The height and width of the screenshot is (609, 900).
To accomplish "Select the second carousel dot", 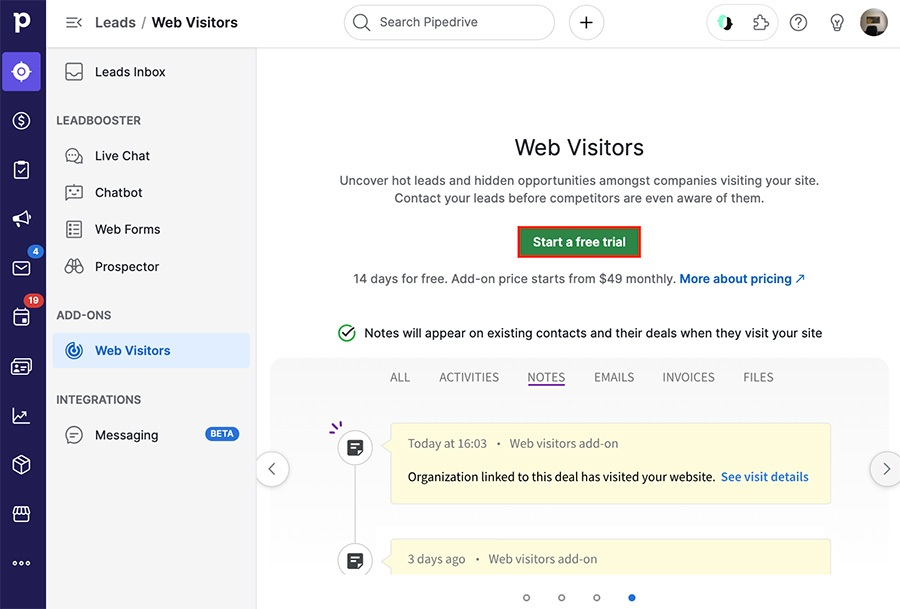I will [x=561, y=598].
